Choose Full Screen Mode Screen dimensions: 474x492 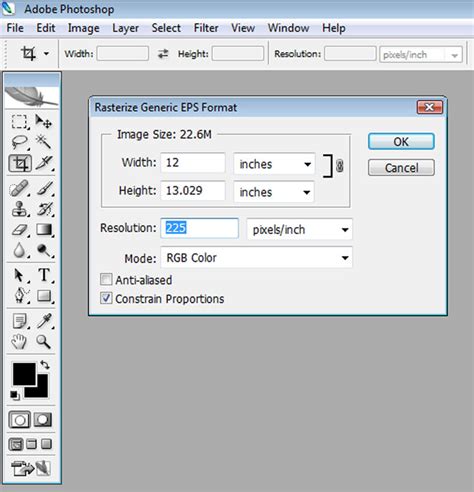[x=46, y=444]
